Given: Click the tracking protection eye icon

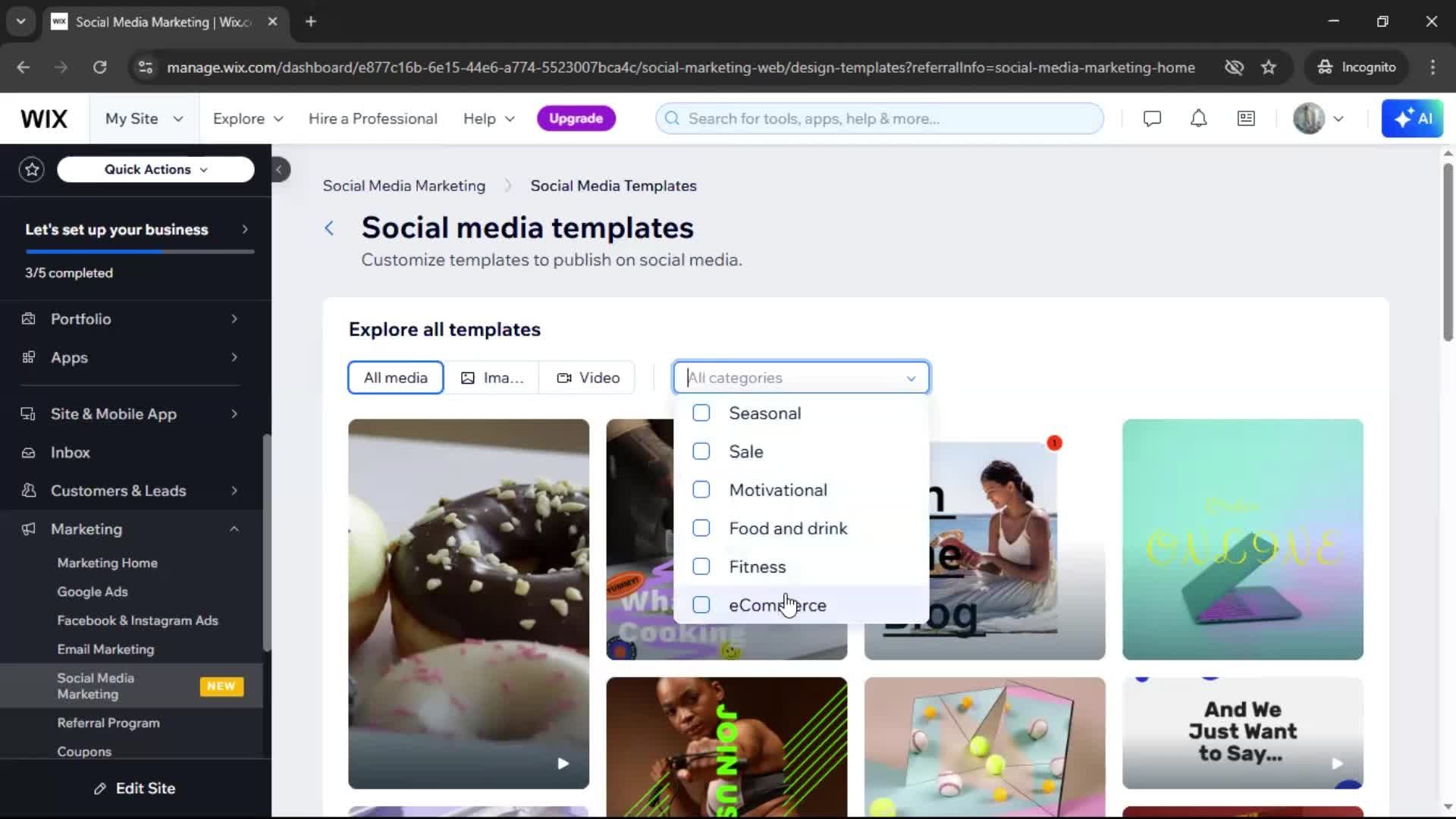Looking at the screenshot, I should tap(1234, 67).
